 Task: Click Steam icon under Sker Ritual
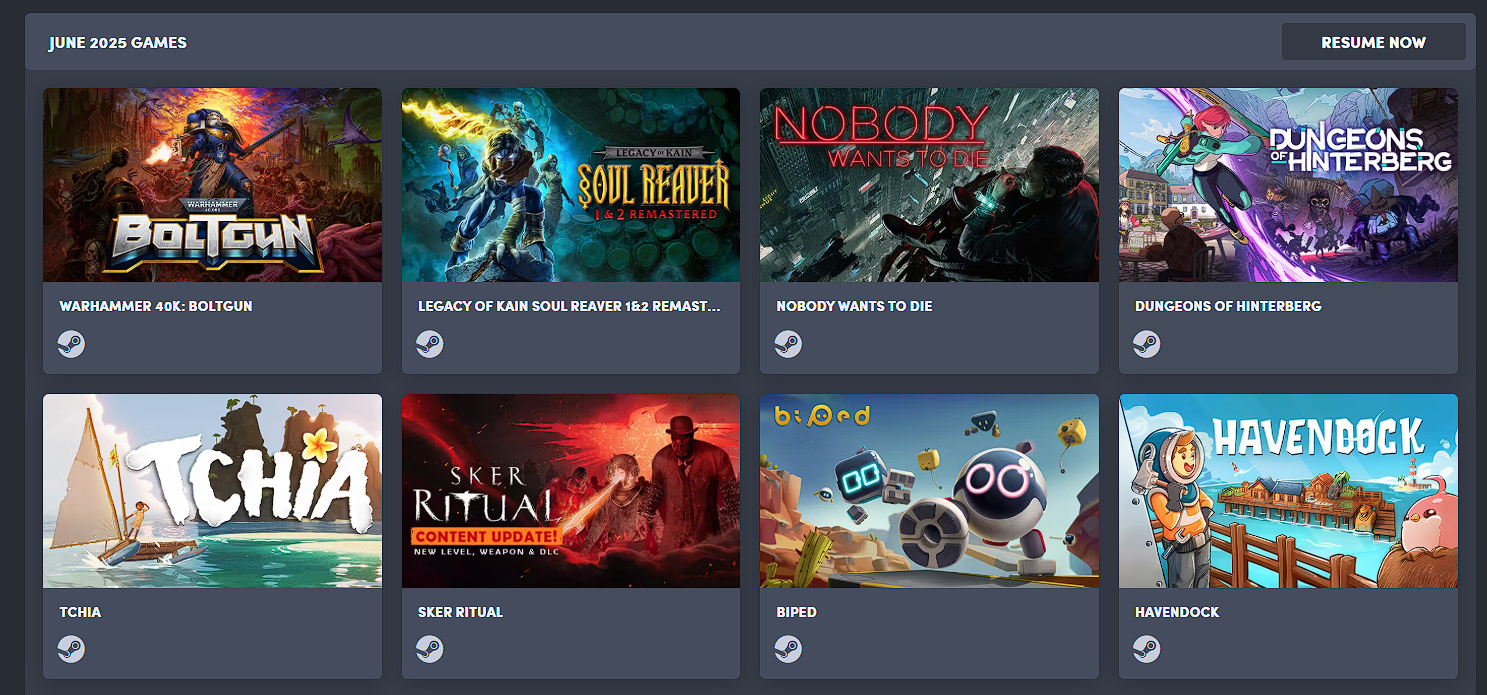(430, 649)
